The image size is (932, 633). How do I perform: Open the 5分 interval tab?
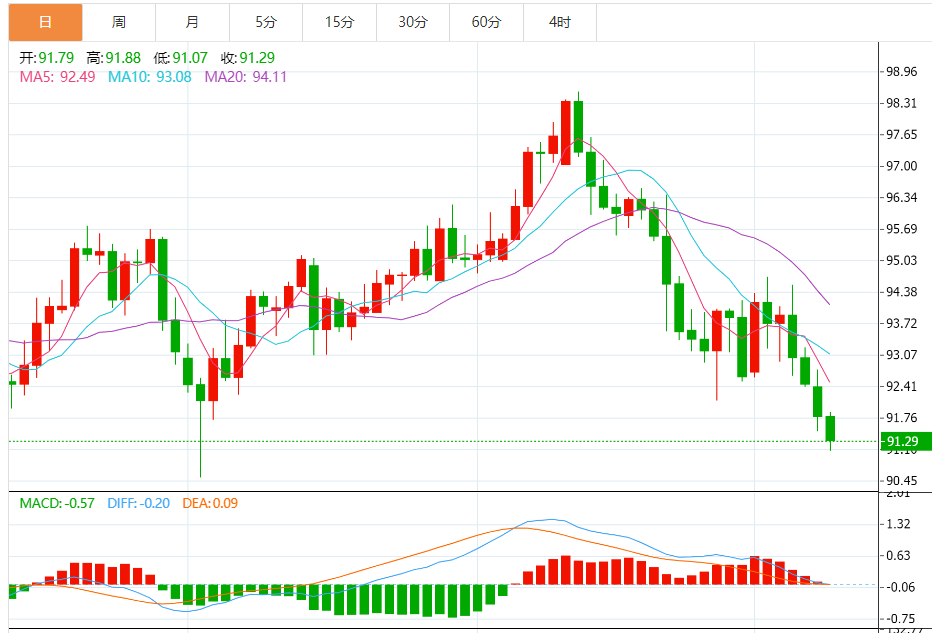[x=266, y=23]
